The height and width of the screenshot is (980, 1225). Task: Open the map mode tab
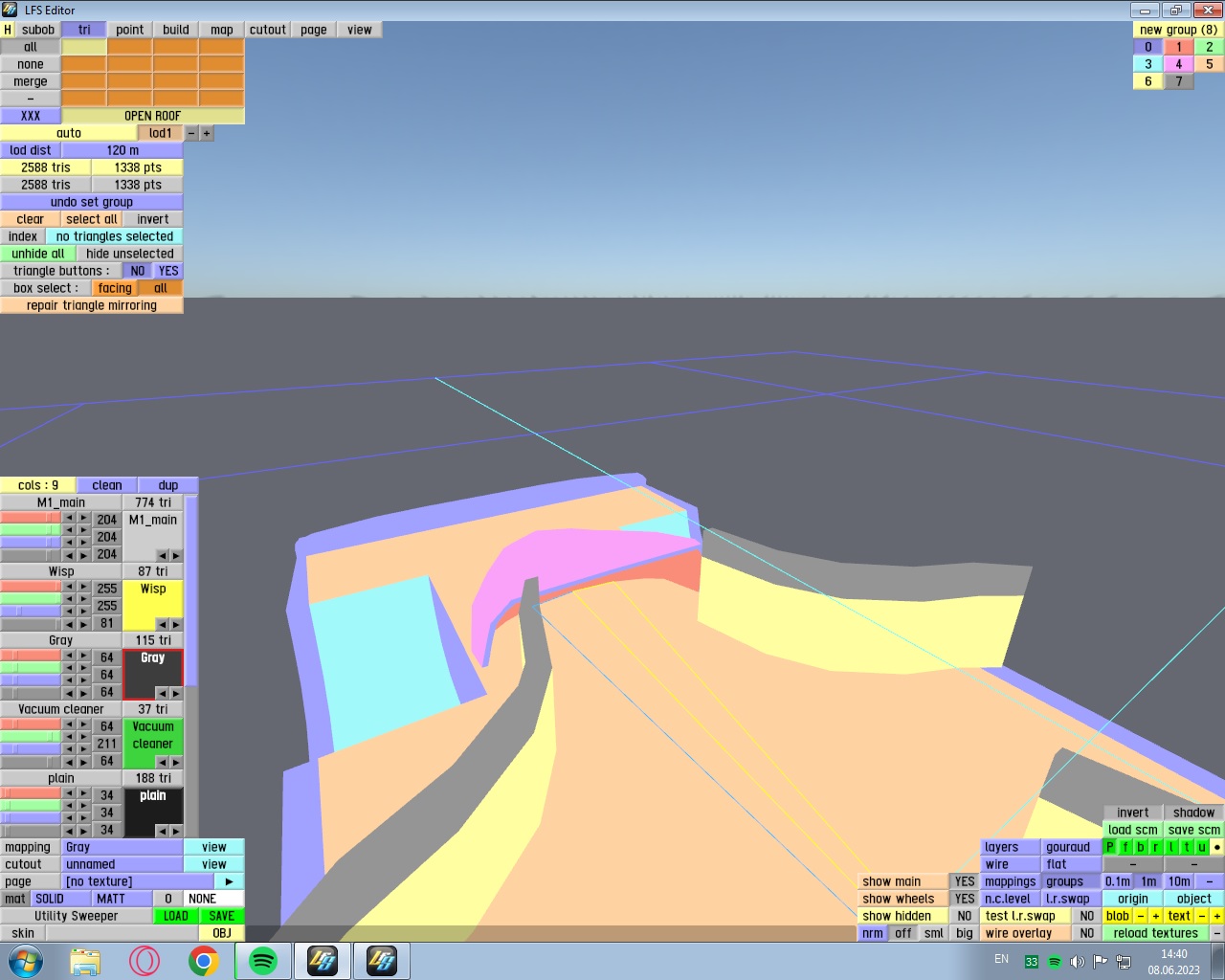222,30
